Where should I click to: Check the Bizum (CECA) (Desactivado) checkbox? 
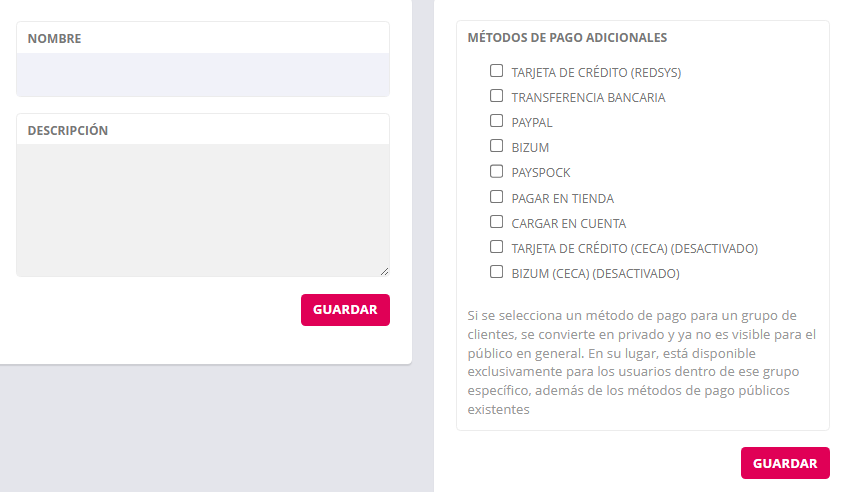pos(496,272)
